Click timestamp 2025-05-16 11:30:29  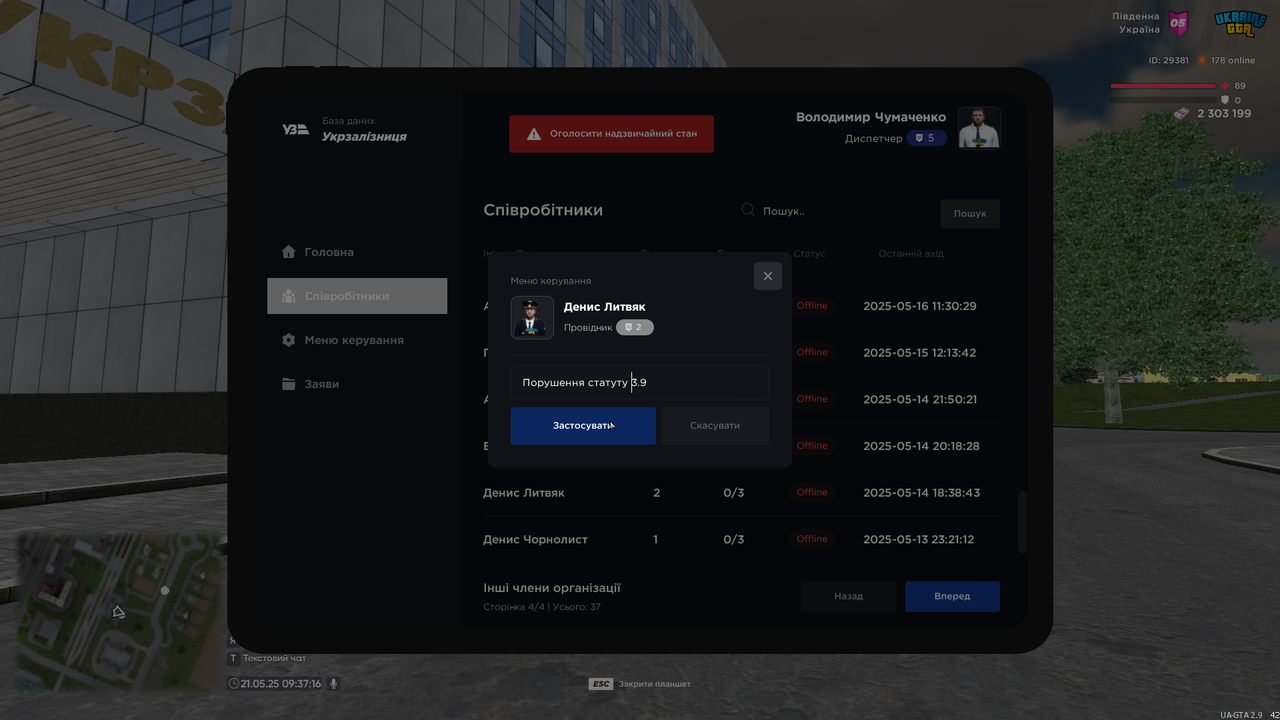[x=920, y=306]
